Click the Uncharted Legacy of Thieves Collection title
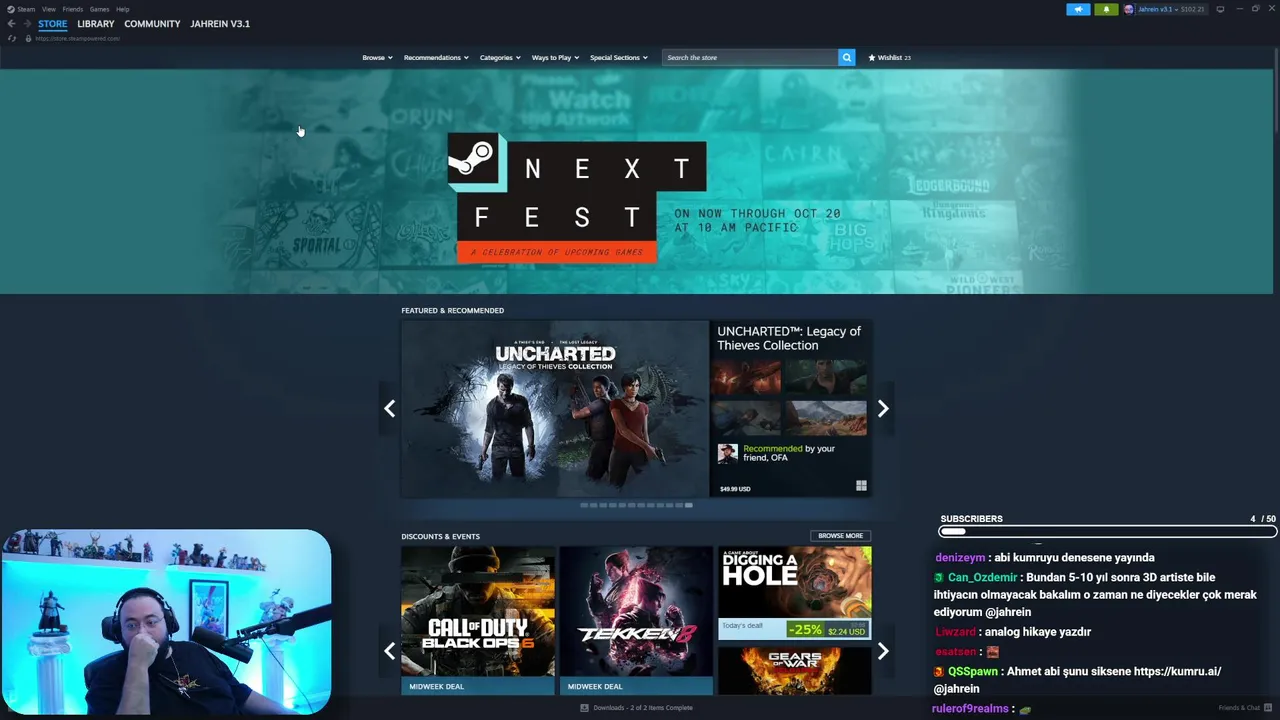1280x720 pixels. coord(789,338)
